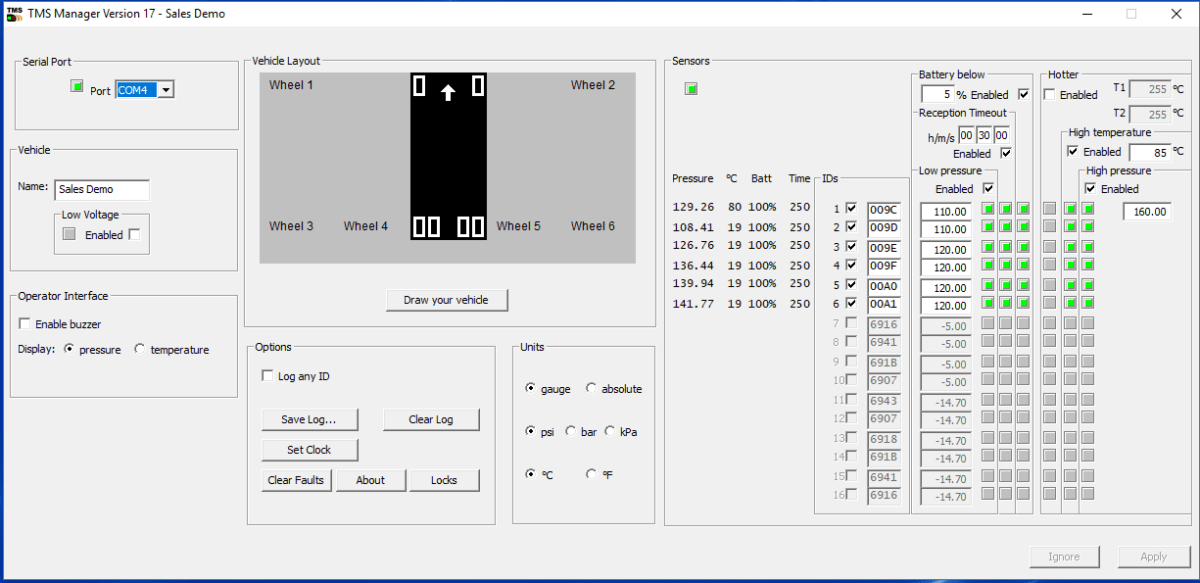Viewport: 1200px width, 583px height.
Task: Click a gray status LED on sensor row 7
Action: click(x=990, y=322)
